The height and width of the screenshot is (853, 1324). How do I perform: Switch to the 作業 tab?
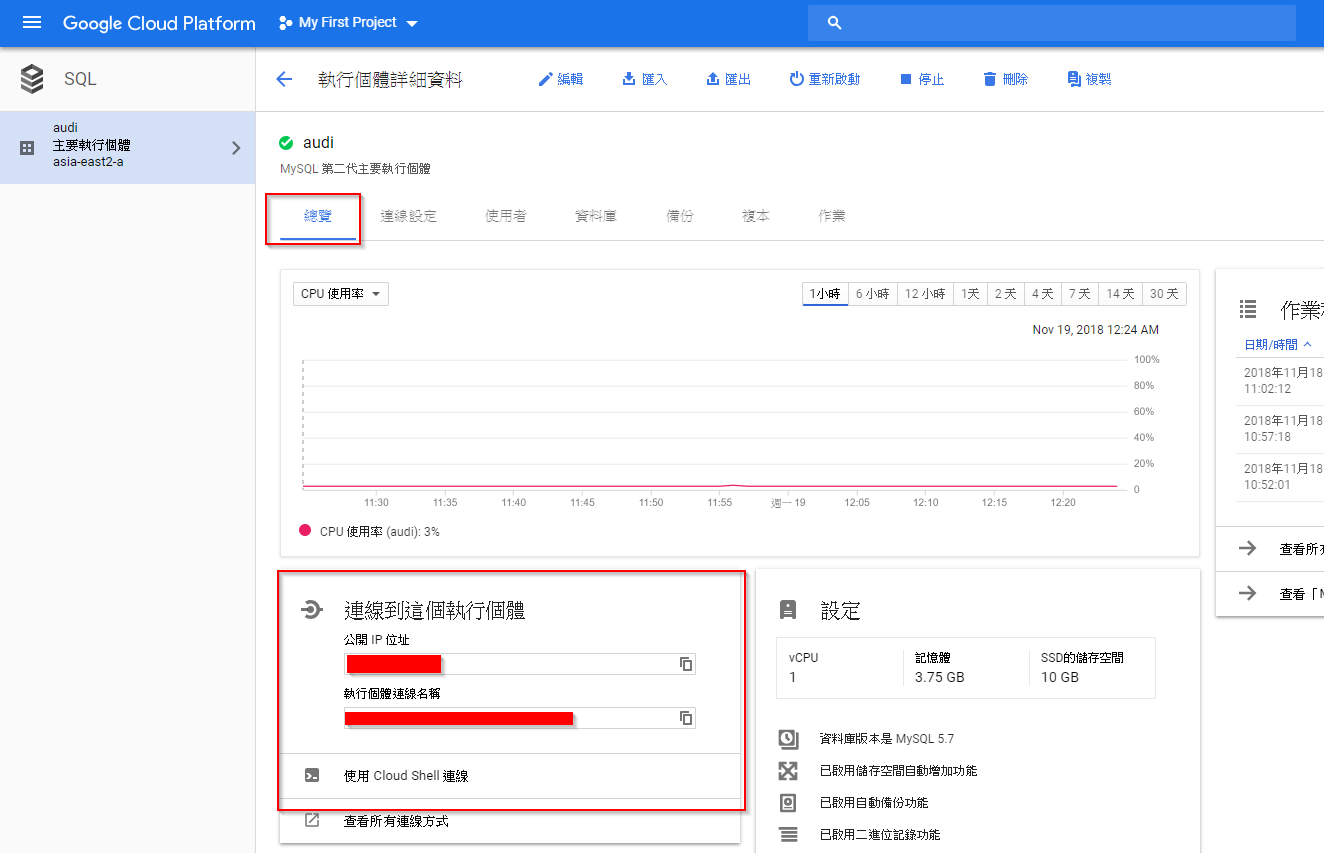[x=832, y=215]
